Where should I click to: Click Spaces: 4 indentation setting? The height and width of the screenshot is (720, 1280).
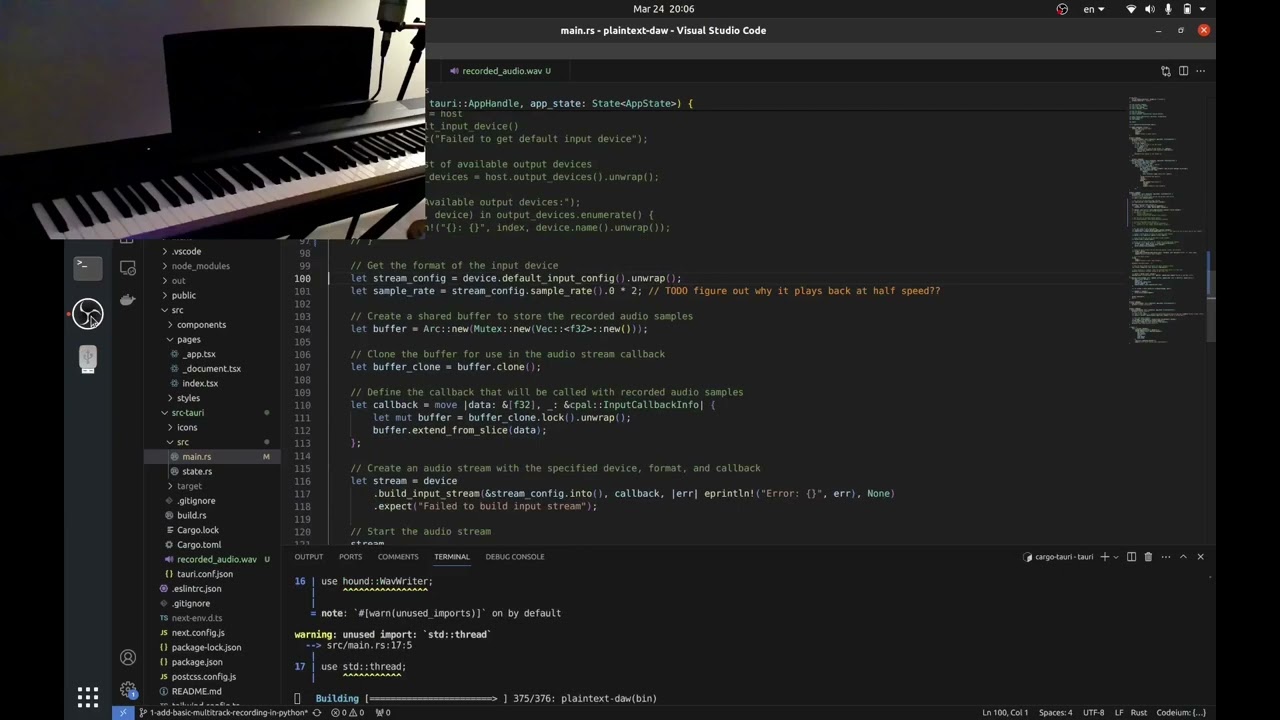[1055, 713]
